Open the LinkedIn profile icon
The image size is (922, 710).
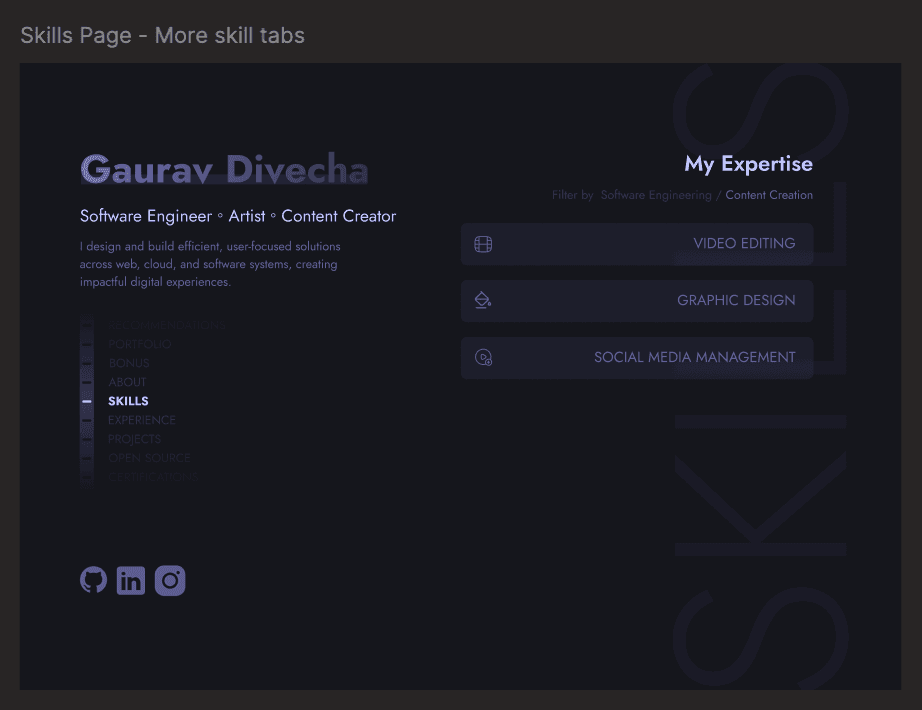click(x=131, y=581)
